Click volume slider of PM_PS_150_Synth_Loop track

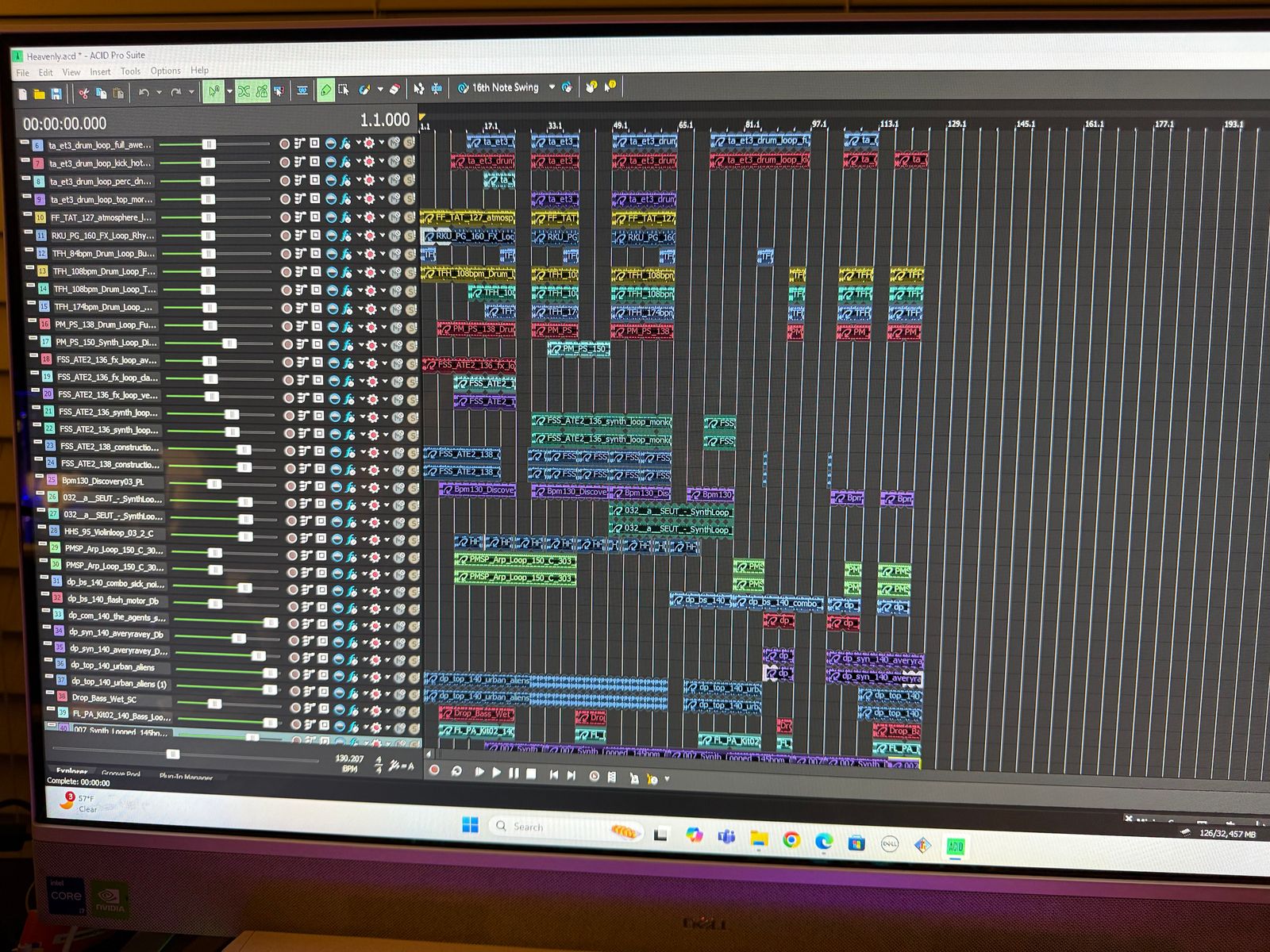(229, 344)
